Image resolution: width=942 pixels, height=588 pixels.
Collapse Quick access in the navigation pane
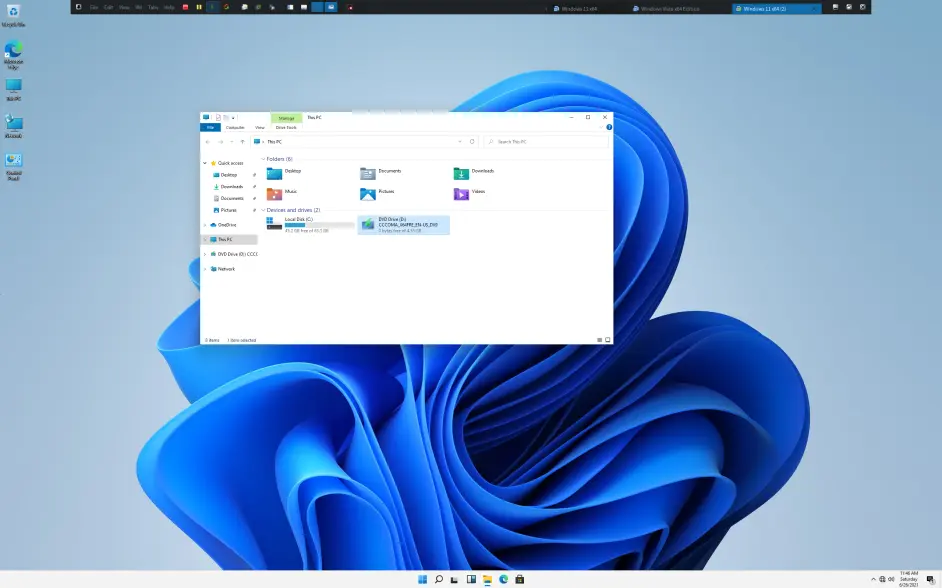tap(205, 163)
